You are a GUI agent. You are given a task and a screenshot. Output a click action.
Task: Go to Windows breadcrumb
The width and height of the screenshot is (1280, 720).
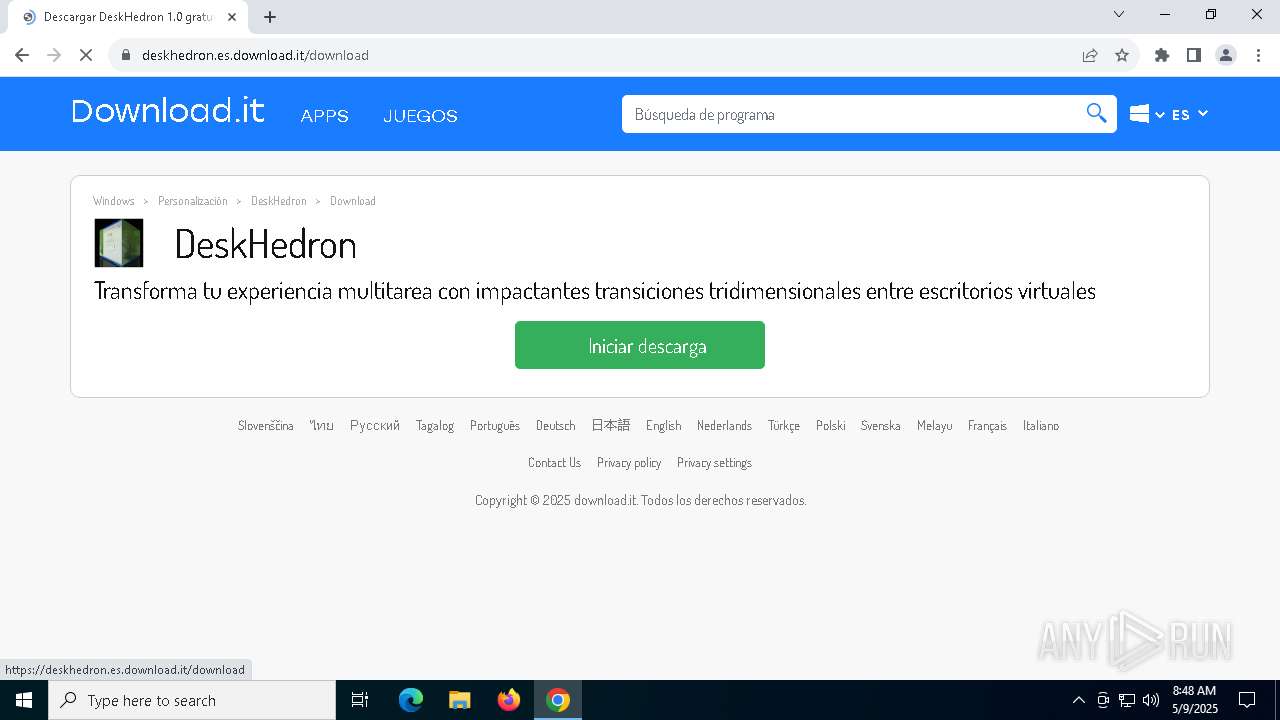[x=114, y=201]
